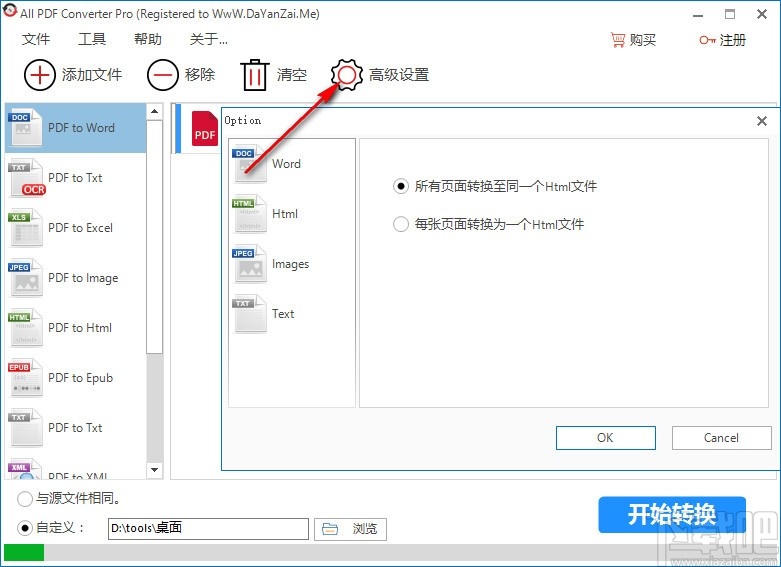Click Word DOC icon in Option dialog
The image size is (781, 567).
point(250,163)
